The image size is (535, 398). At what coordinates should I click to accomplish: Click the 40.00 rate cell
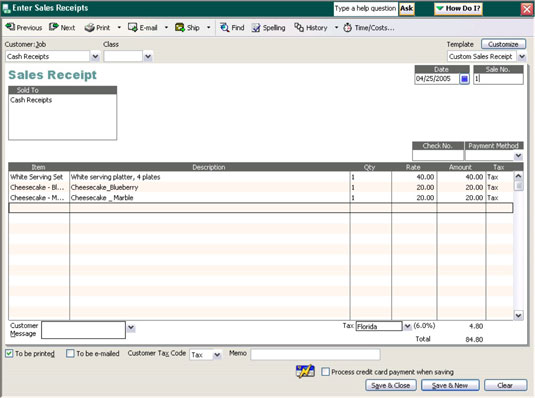click(x=414, y=177)
